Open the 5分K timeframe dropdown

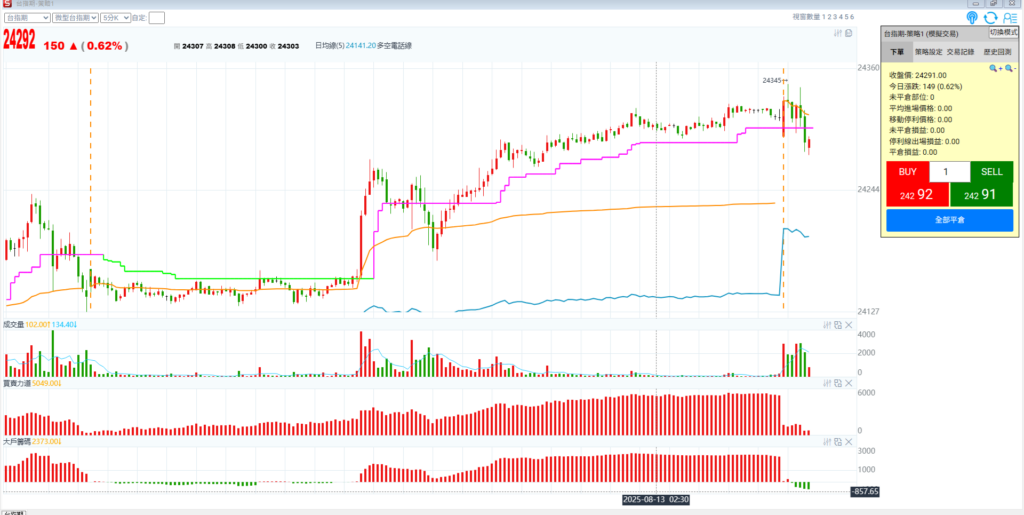click(116, 17)
